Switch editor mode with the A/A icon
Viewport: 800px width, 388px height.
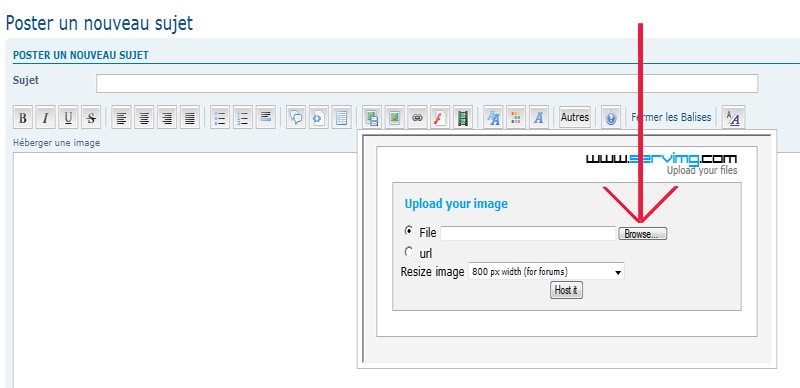(734, 118)
